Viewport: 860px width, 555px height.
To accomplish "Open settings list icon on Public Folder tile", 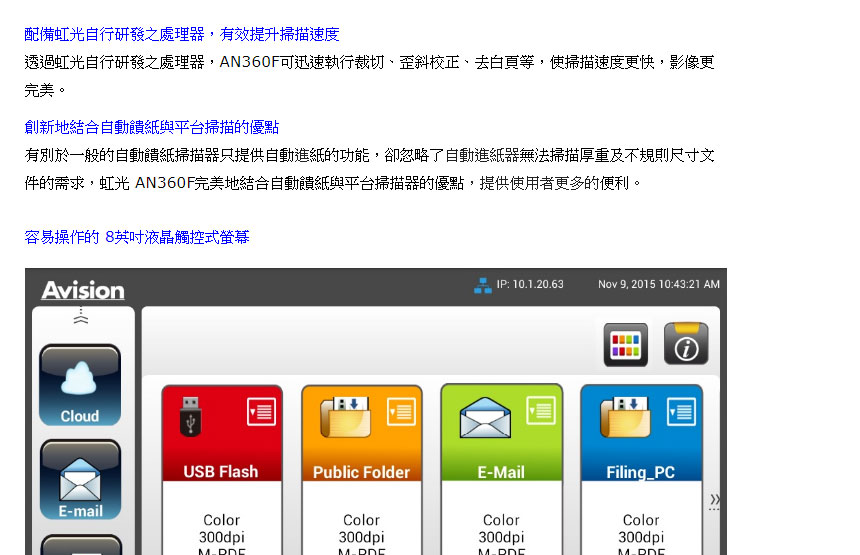I will click(x=401, y=412).
